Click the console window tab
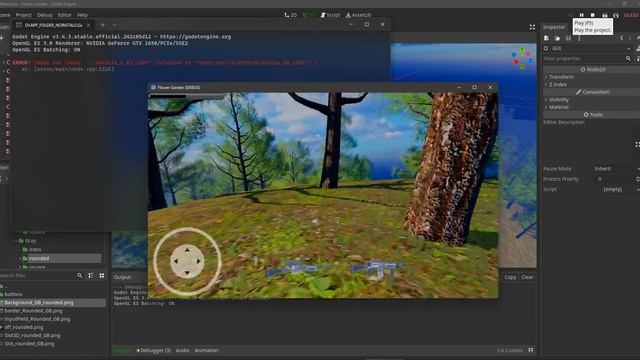 coord(53,25)
